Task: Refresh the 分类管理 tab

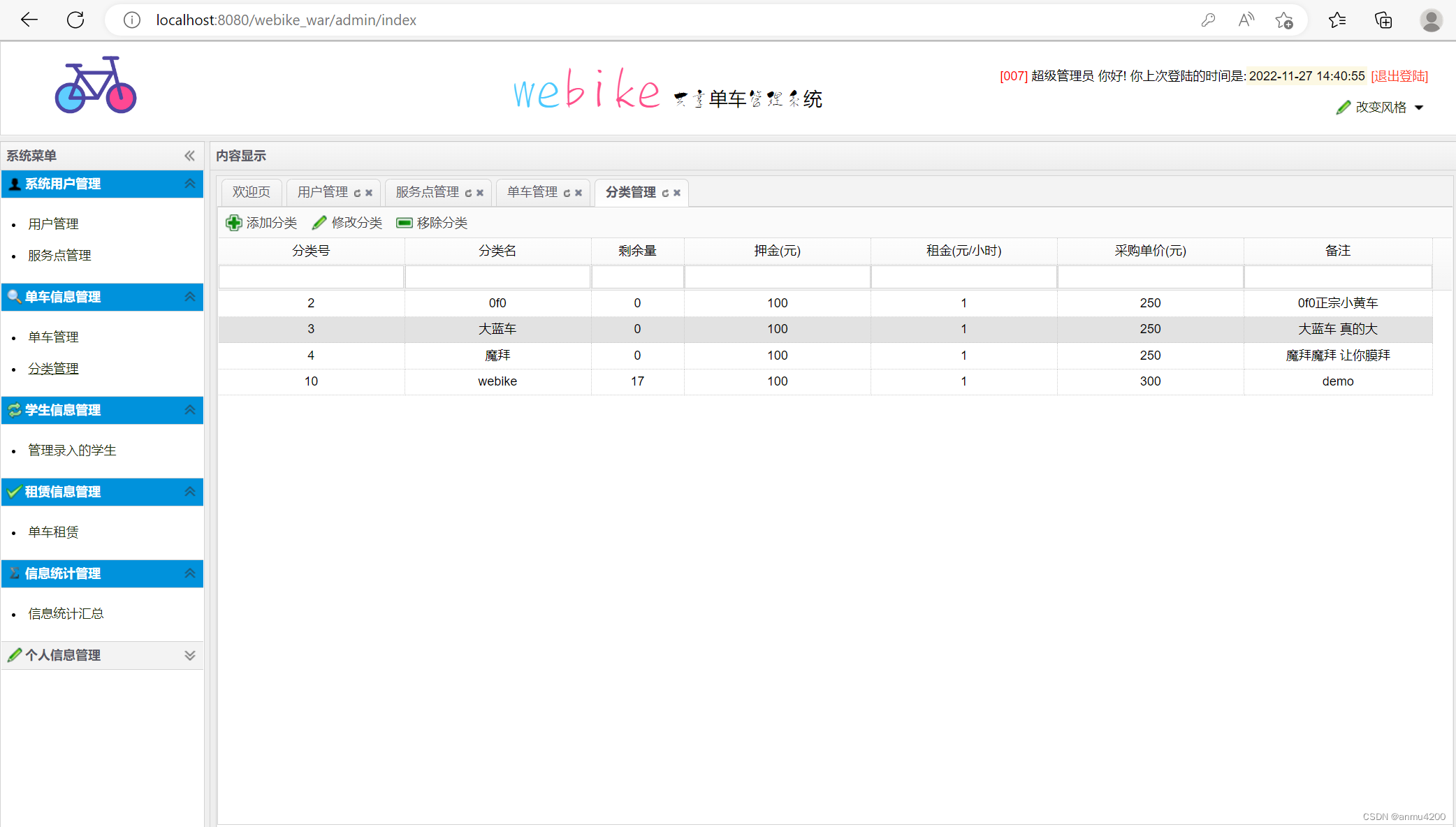Action: pyautogui.click(x=665, y=193)
